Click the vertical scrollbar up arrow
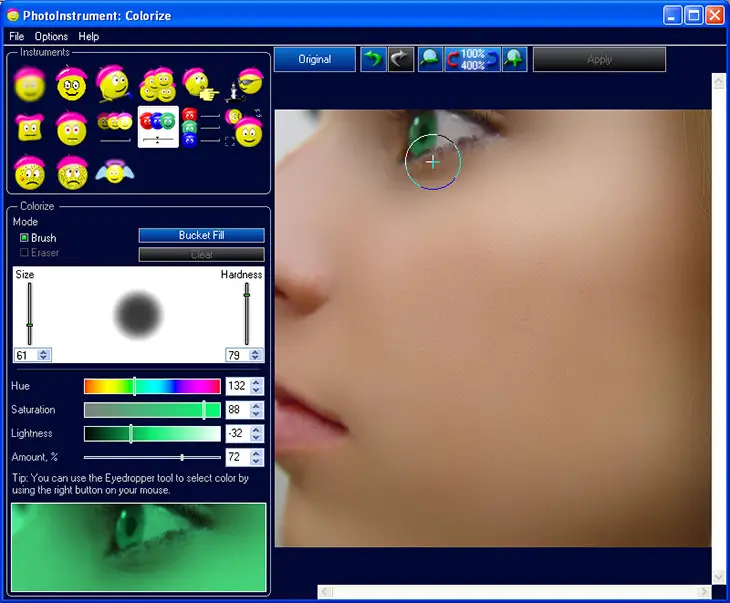The height and width of the screenshot is (603, 730). (x=718, y=82)
